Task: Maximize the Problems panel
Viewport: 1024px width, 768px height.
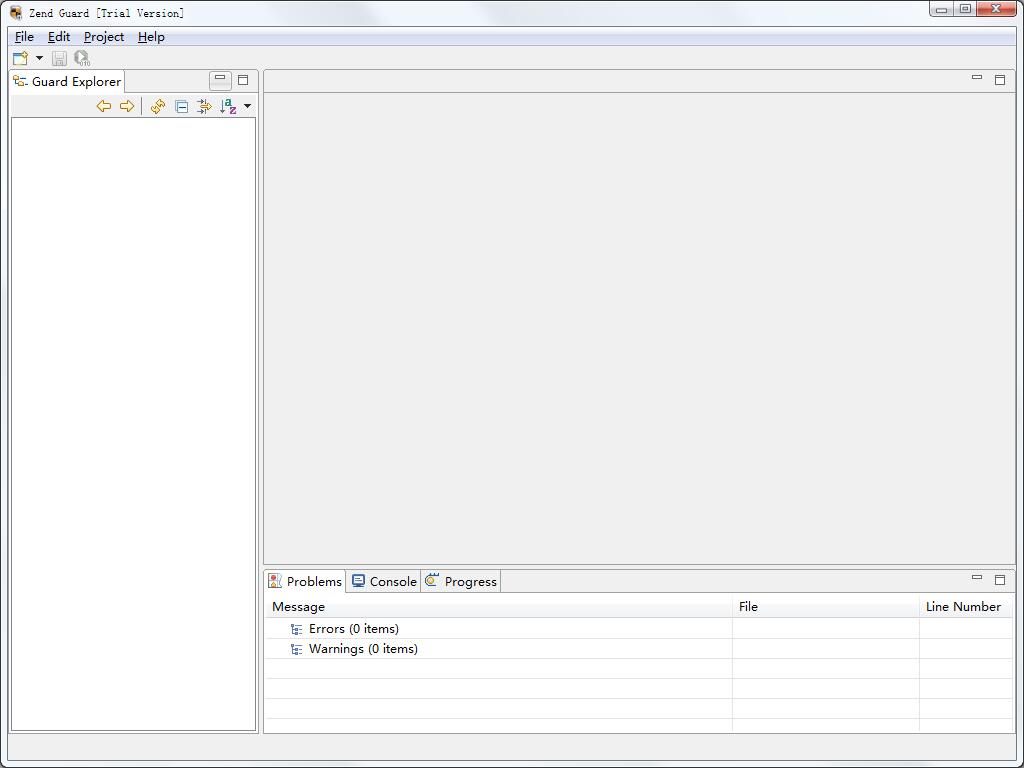Action: 1000,579
